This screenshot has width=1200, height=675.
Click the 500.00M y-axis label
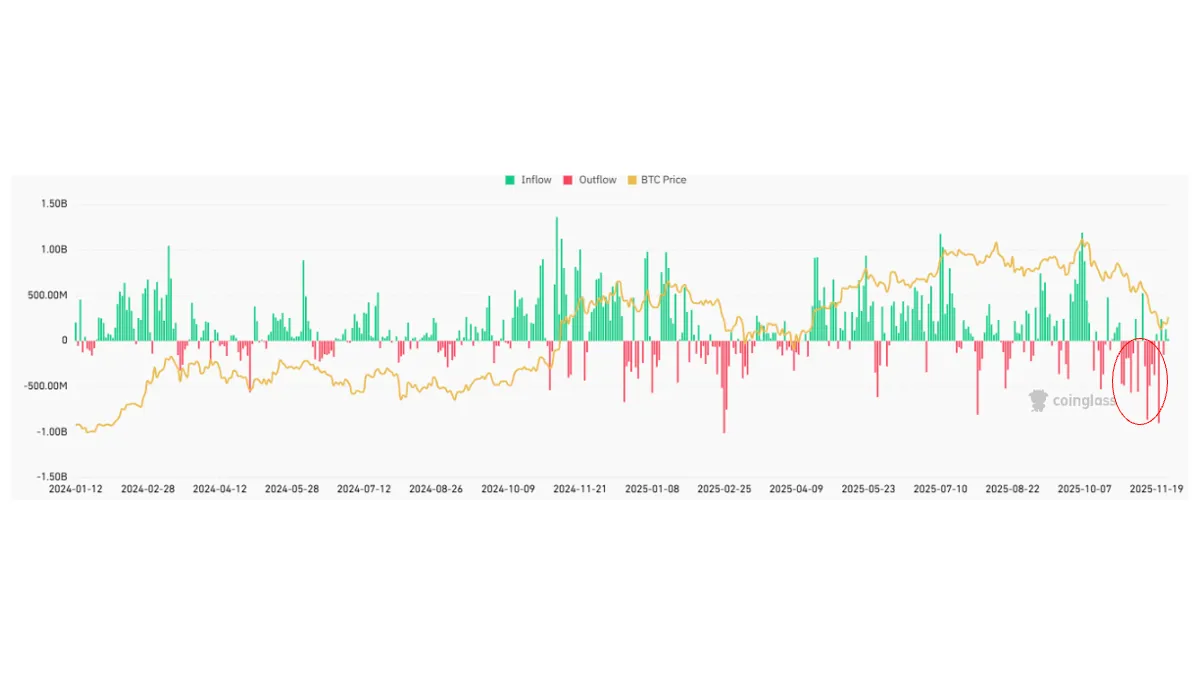48,295
